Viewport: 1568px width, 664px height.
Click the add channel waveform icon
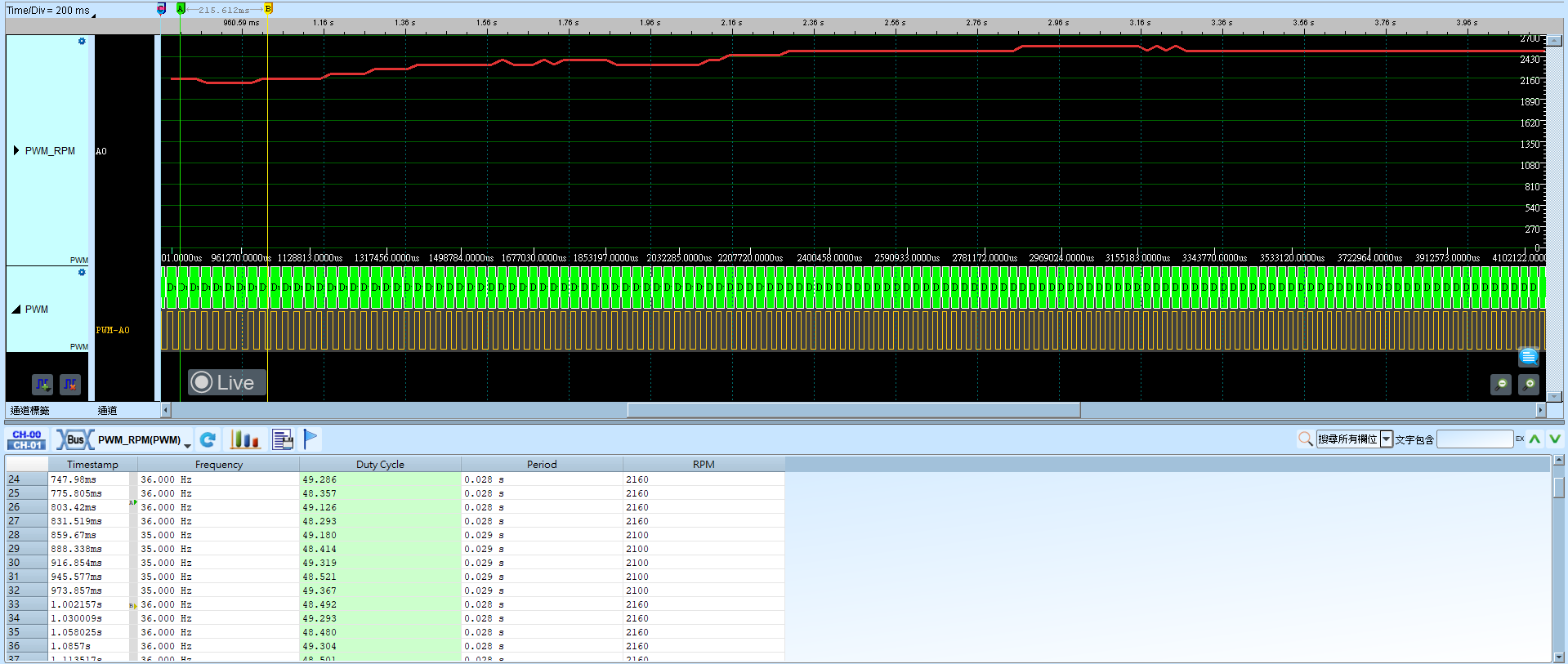(x=42, y=383)
